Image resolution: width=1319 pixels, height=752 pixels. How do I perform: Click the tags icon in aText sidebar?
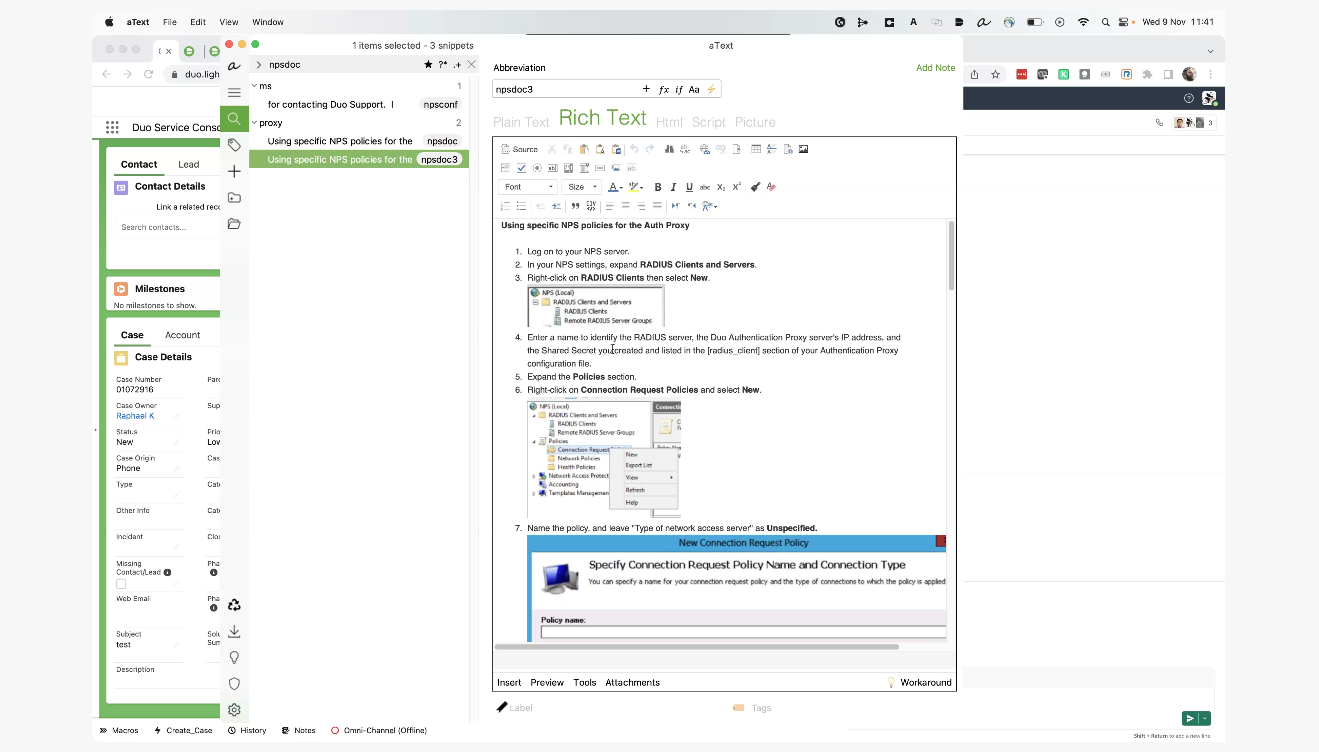(234, 145)
